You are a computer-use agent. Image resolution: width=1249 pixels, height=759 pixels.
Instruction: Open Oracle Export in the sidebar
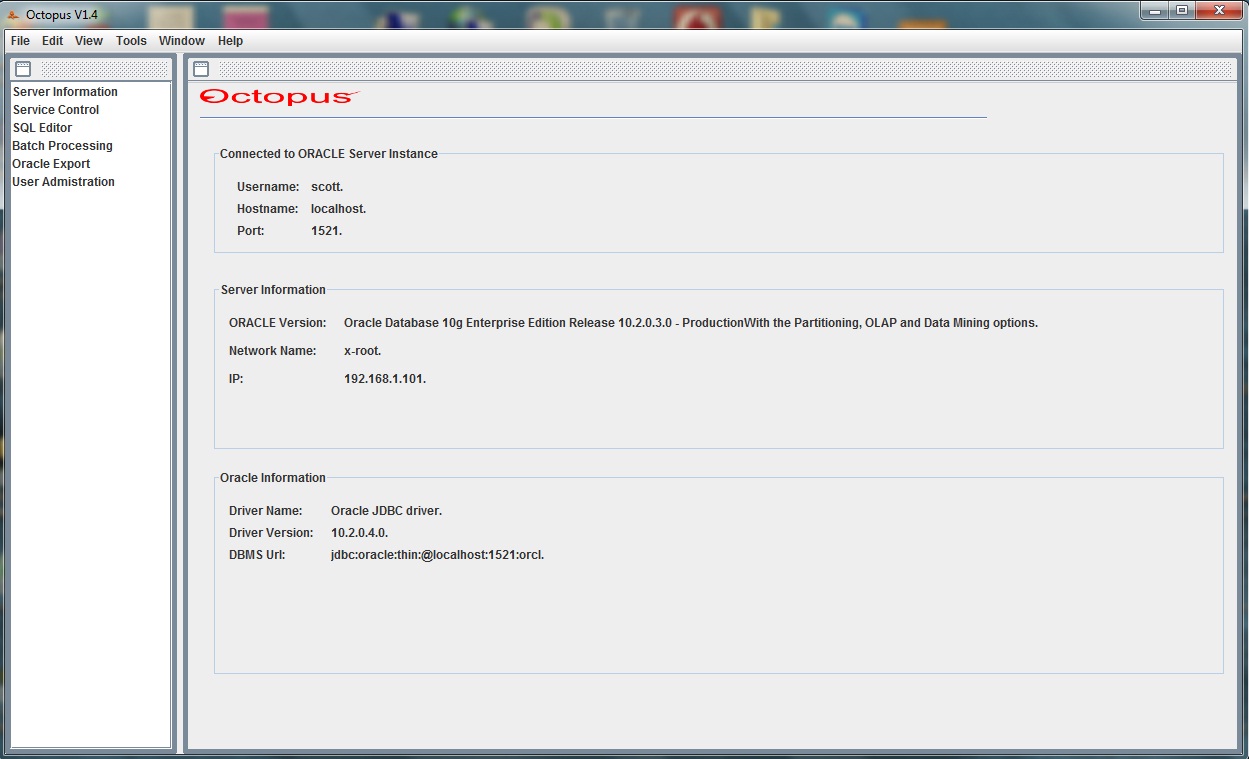click(x=51, y=164)
